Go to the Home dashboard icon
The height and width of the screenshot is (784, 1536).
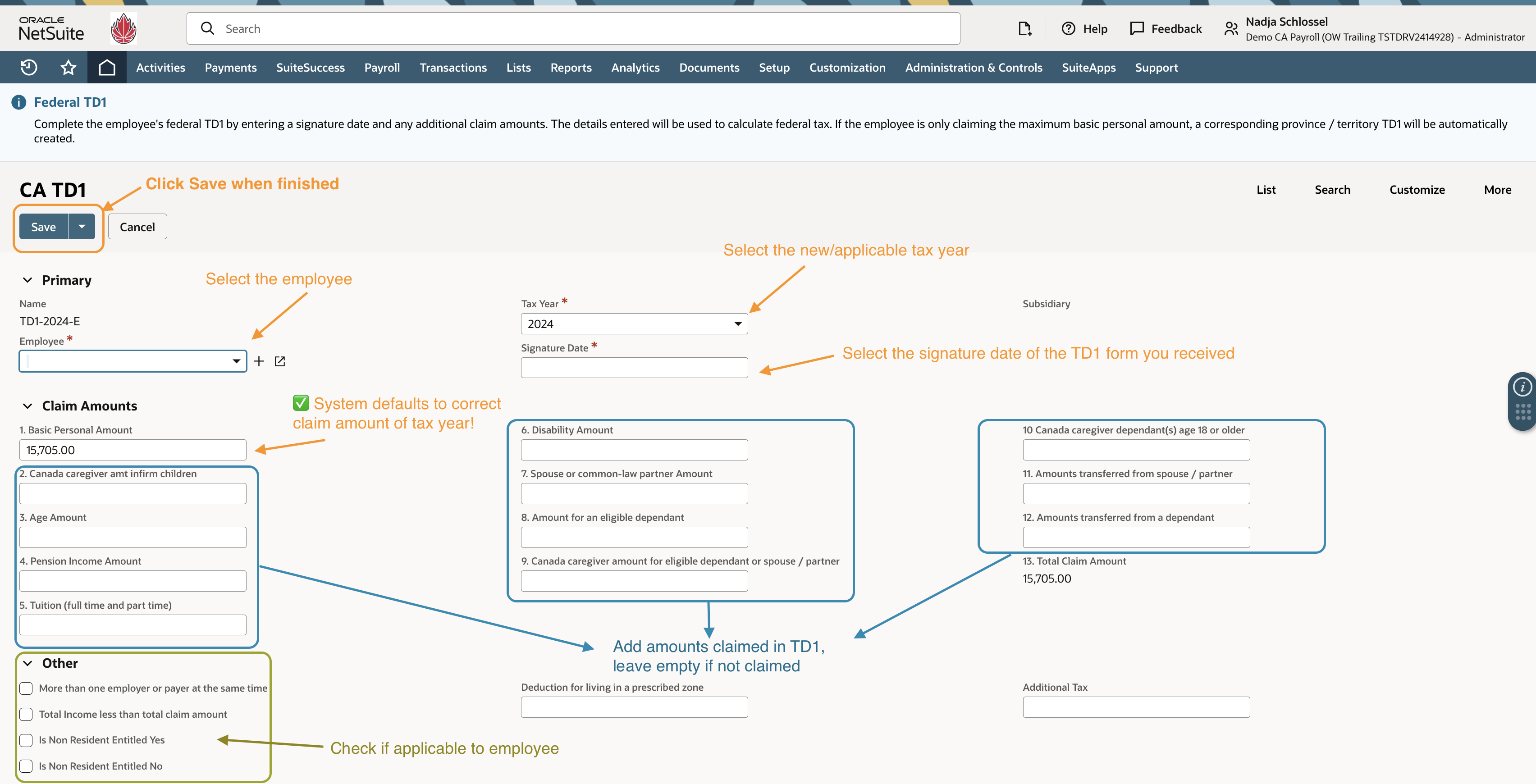coord(107,68)
